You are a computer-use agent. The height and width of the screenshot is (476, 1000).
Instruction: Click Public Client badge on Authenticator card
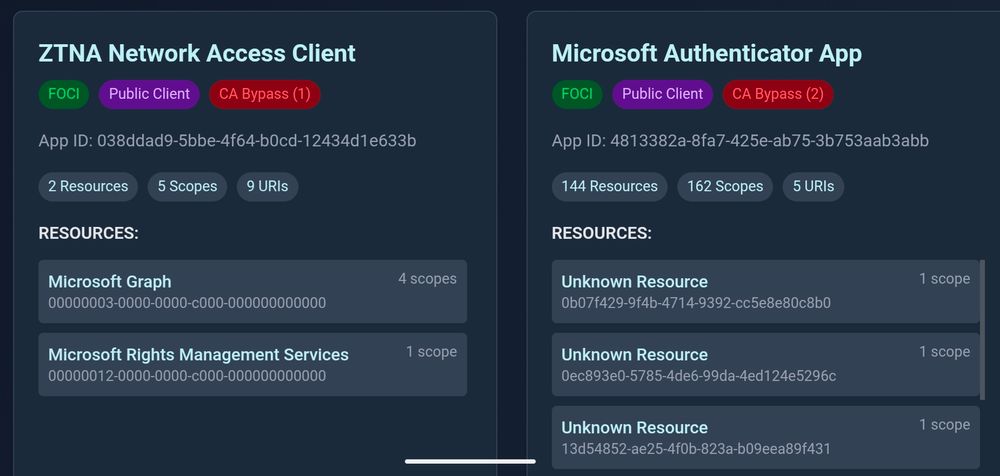point(663,94)
